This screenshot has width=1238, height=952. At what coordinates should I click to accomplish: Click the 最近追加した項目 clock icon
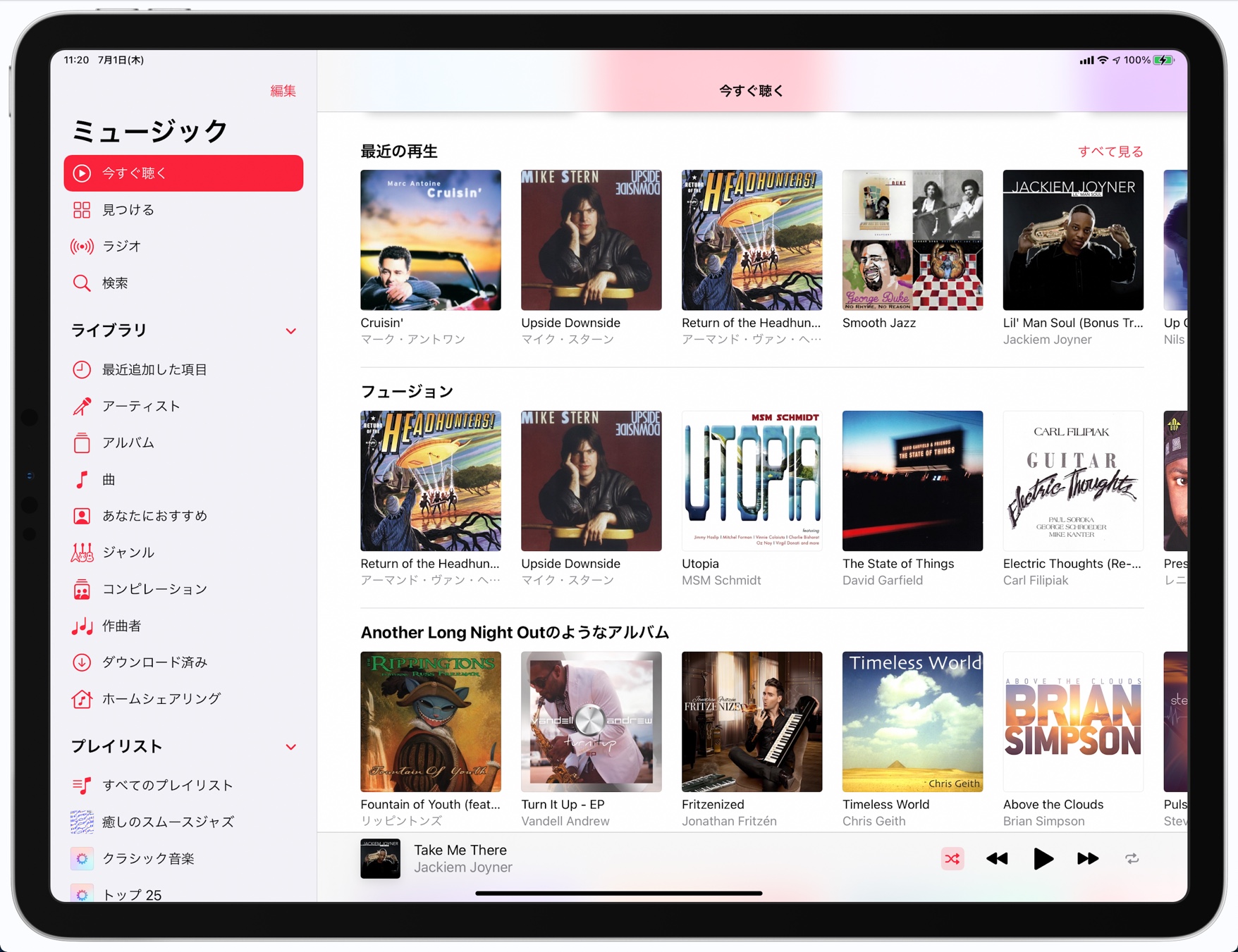click(x=82, y=369)
